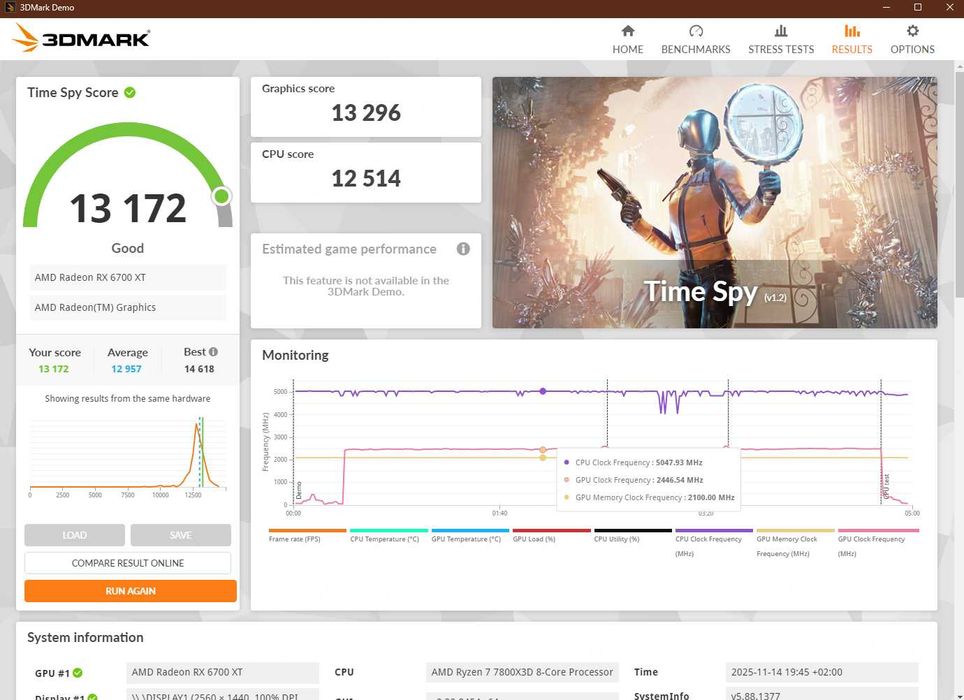964x700 pixels.
Task: Click Average score value 12 957
Action: point(126,369)
